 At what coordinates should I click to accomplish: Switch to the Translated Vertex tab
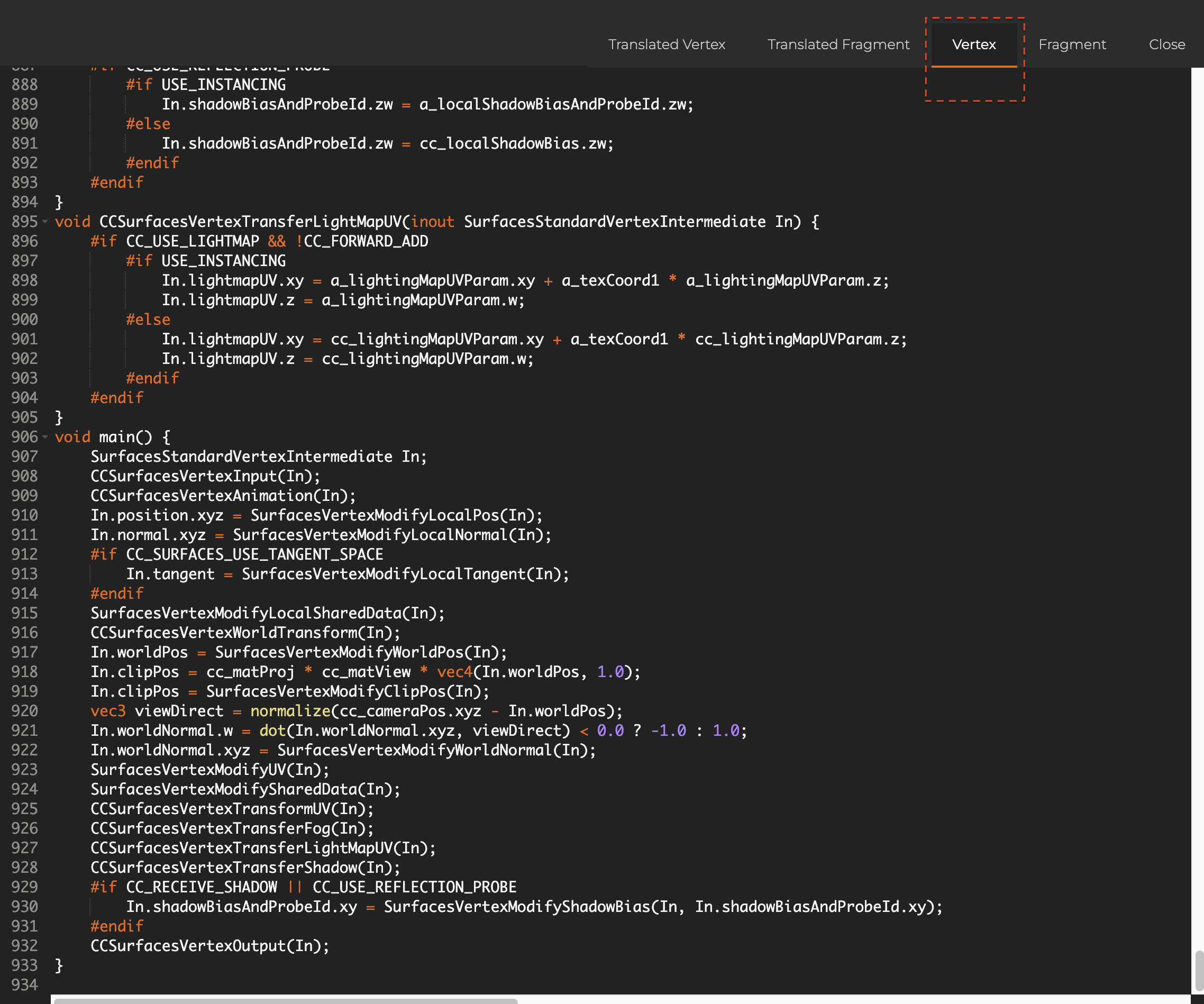pos(666,44)
